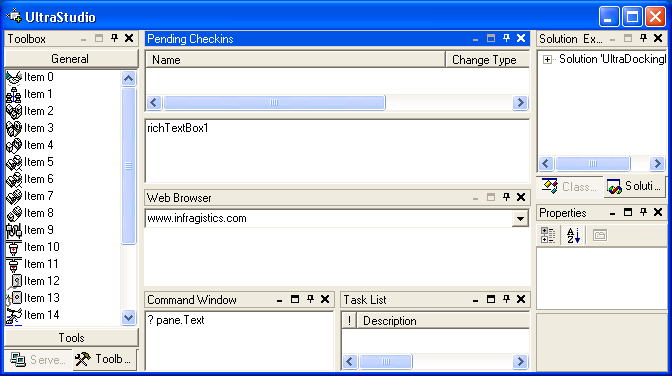
Task: Select the Item 10 toolbox icon
Action: pos(14,247)
